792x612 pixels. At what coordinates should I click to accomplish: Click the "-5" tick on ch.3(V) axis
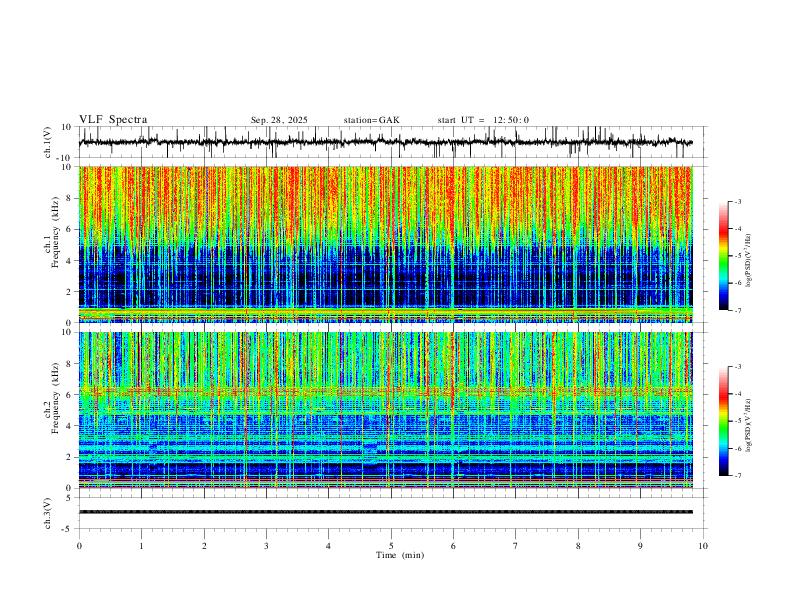(x=67, y=529)
